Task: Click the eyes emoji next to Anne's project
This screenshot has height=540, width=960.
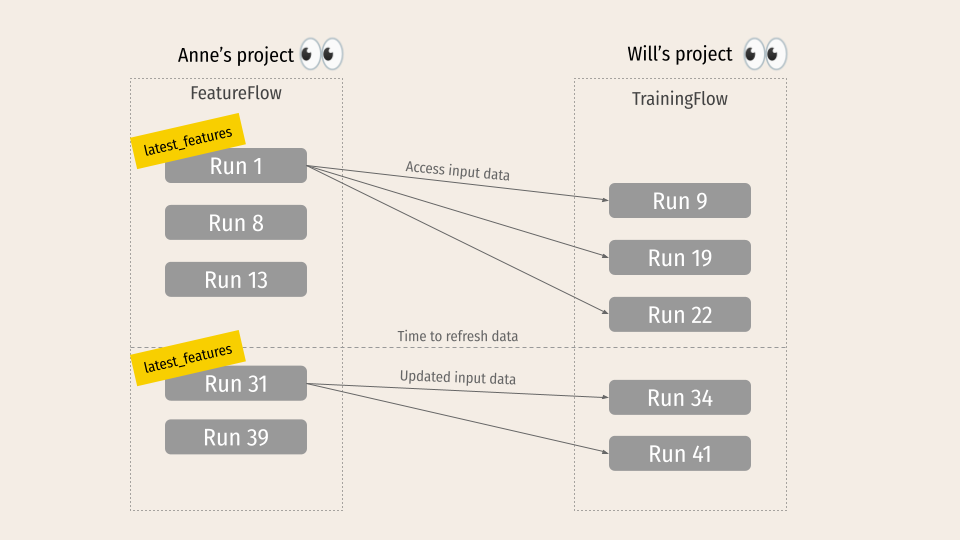Action: click(x=321, y=54)
